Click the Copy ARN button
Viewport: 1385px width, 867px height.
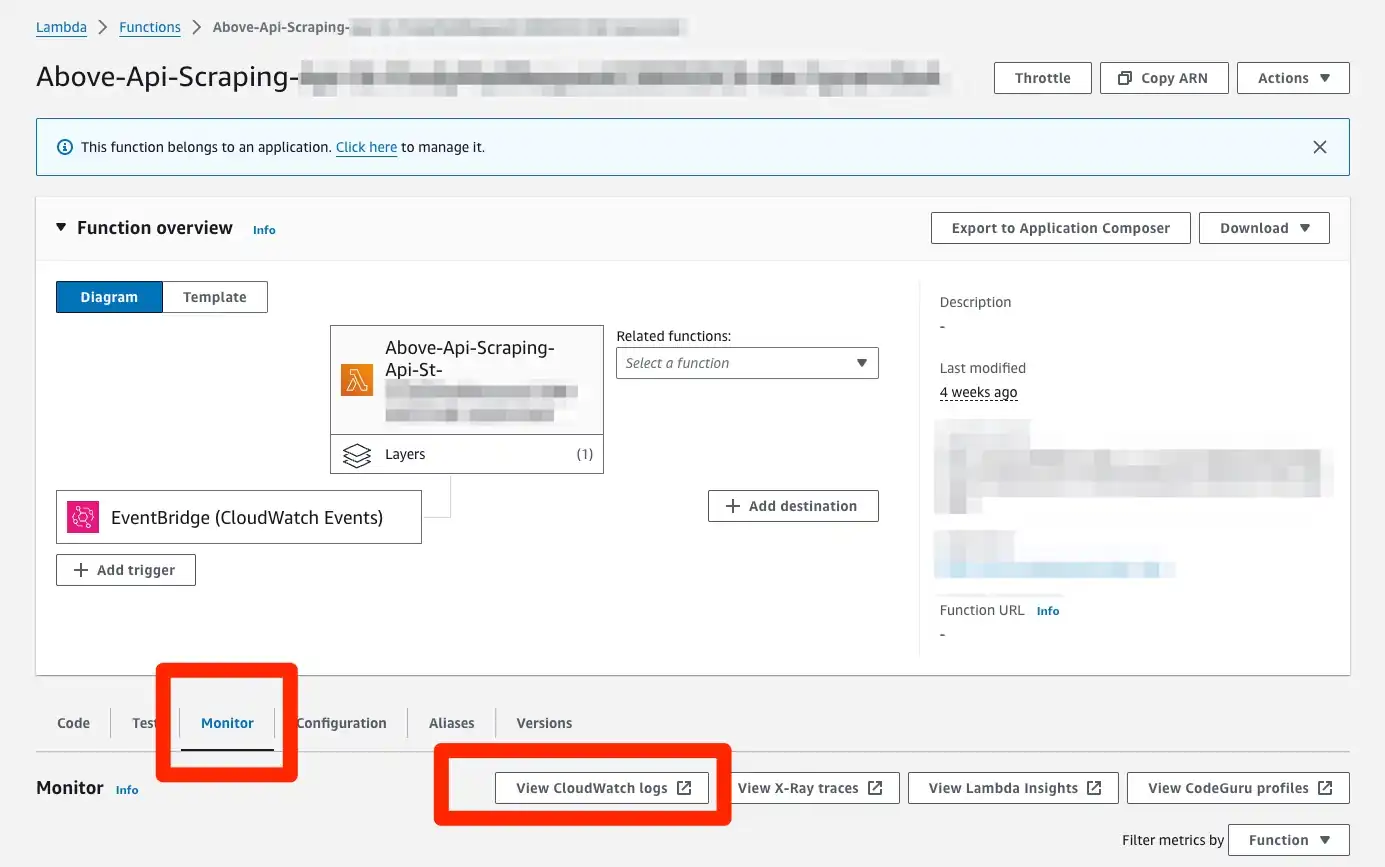pyautogui.click(x=1163, y=78)
